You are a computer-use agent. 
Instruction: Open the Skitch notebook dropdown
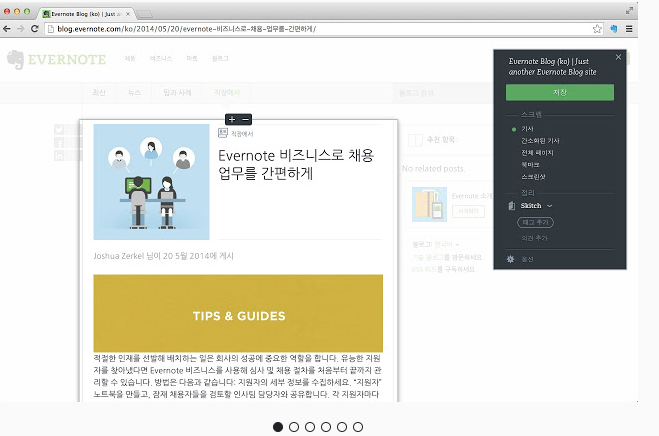click(x=536, y=206)
